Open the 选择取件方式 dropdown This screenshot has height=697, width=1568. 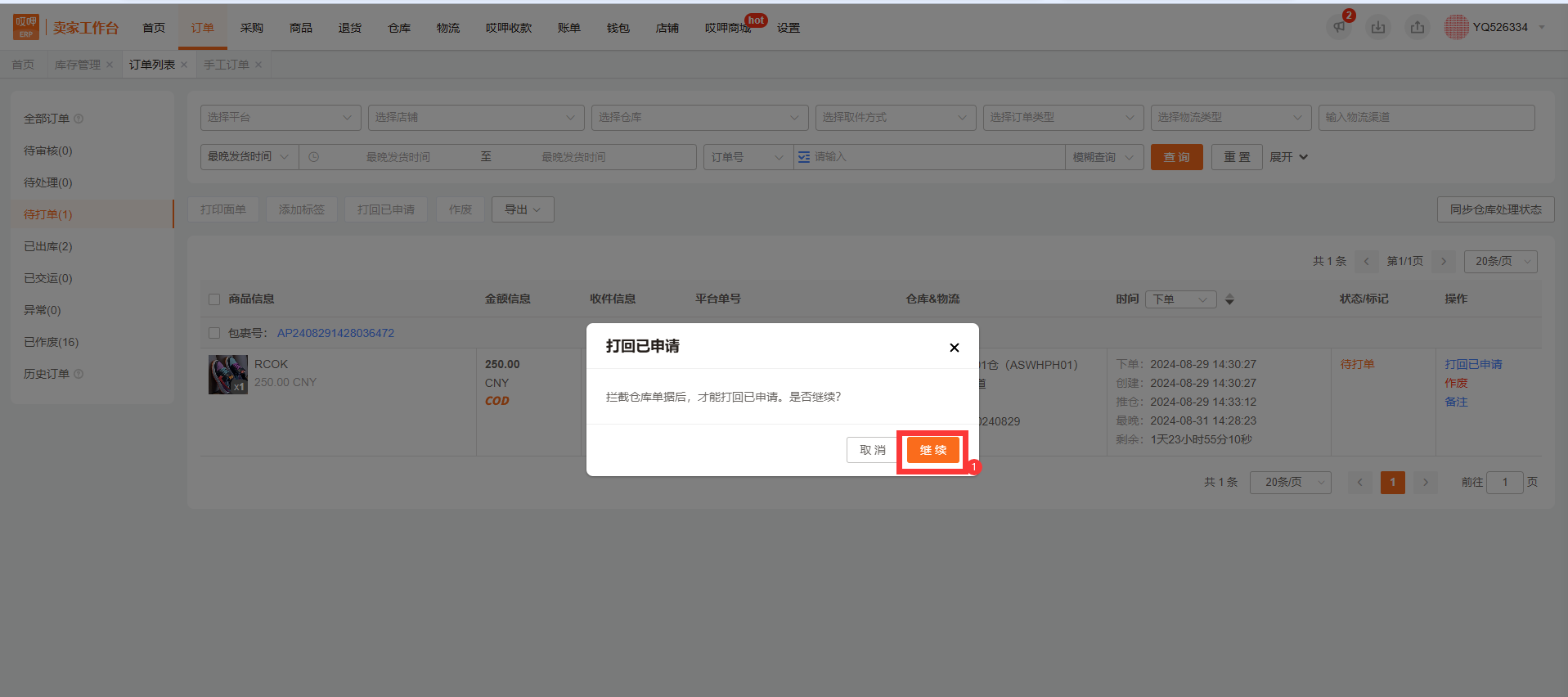coord(896,118)
